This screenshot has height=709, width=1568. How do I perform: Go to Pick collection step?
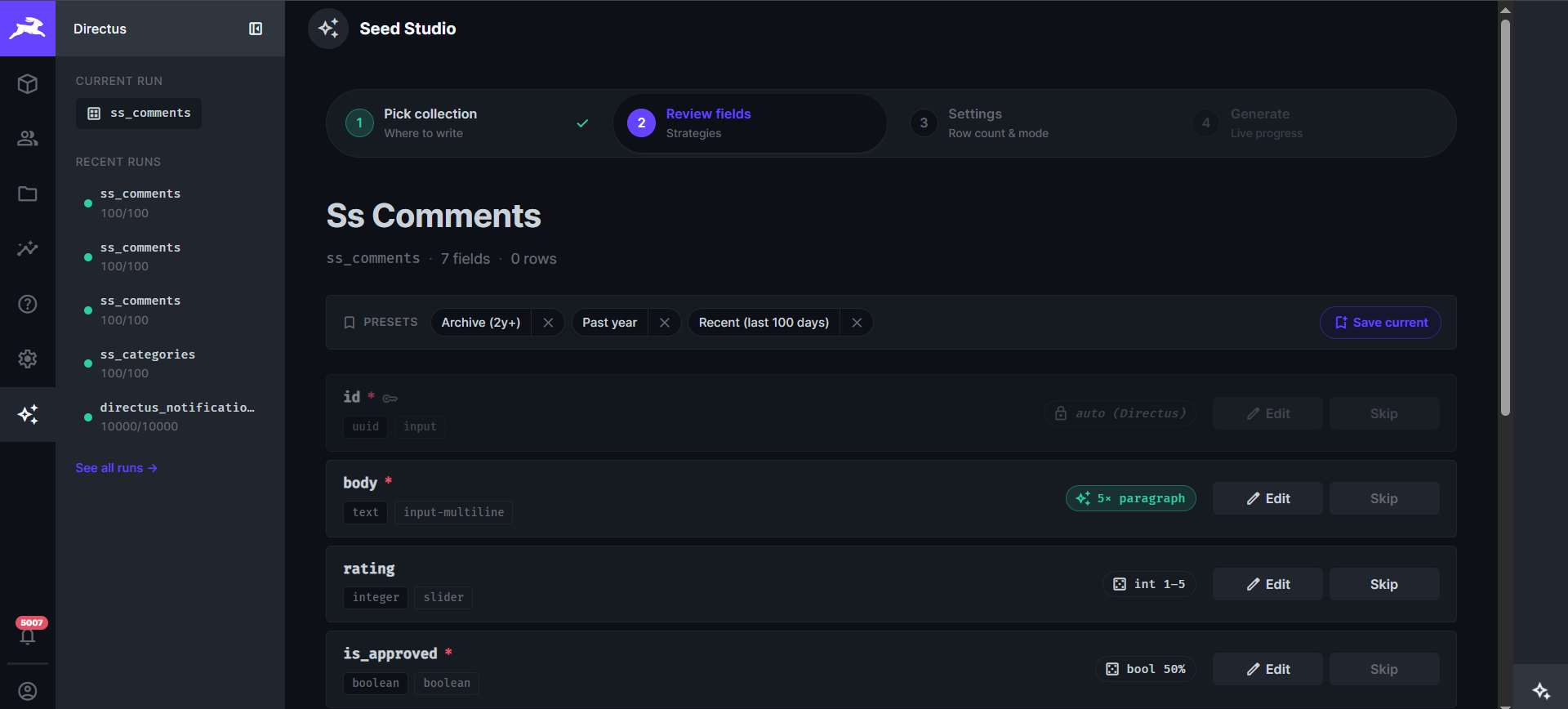(469, 123)
